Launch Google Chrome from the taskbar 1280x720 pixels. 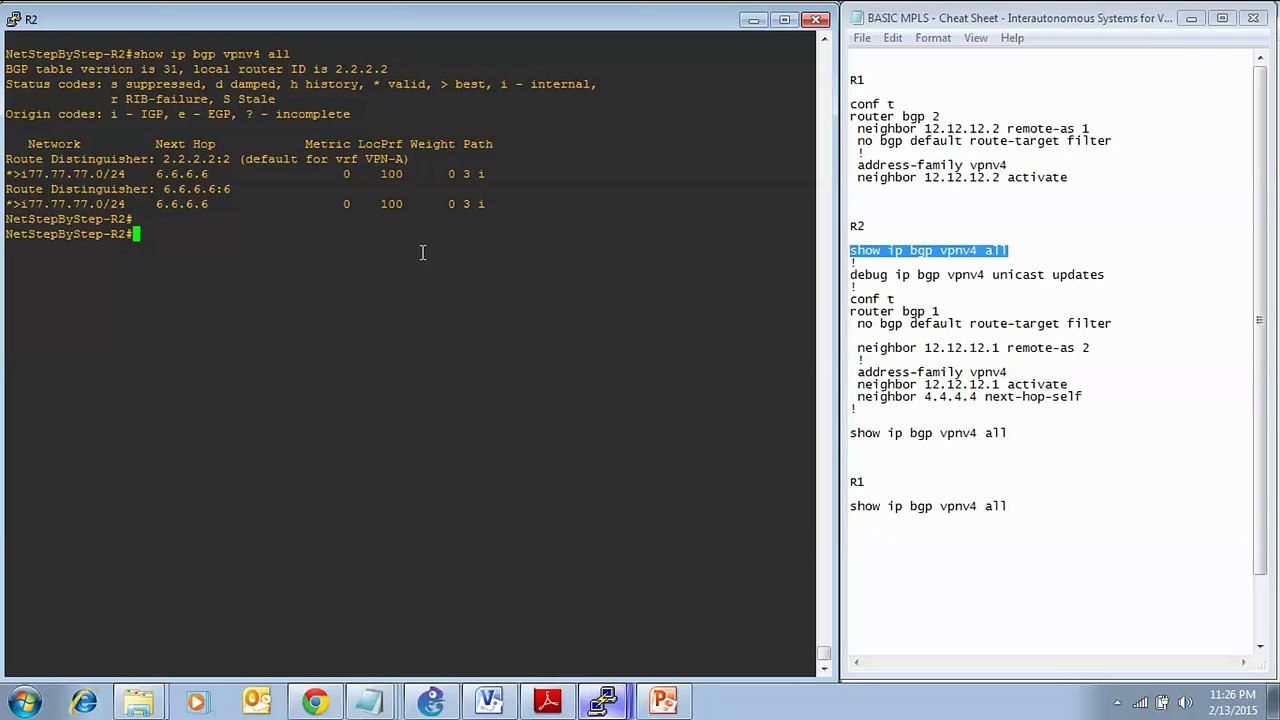coord(314,701)
